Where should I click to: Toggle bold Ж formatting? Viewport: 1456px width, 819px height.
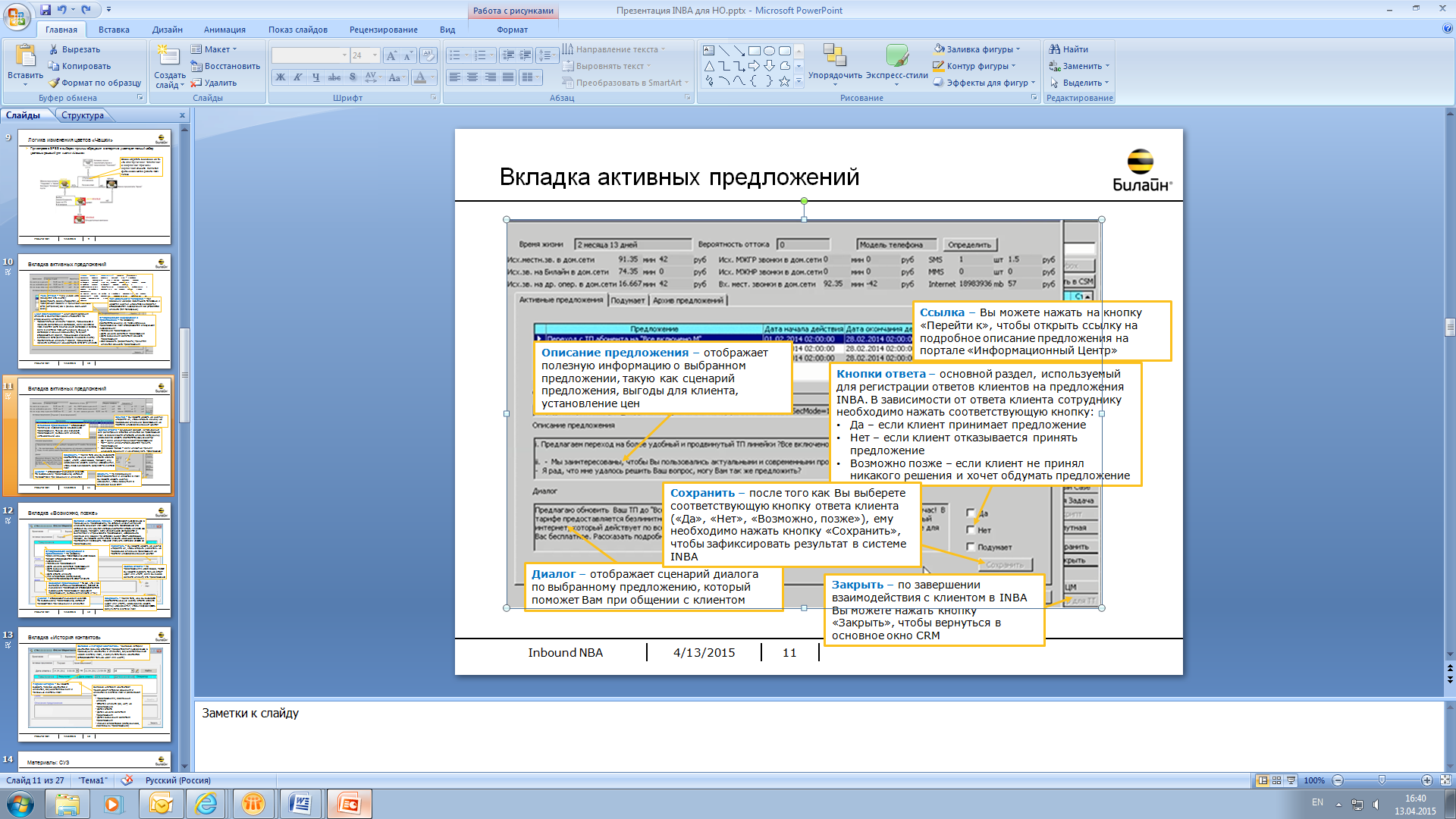click(281, 77)
